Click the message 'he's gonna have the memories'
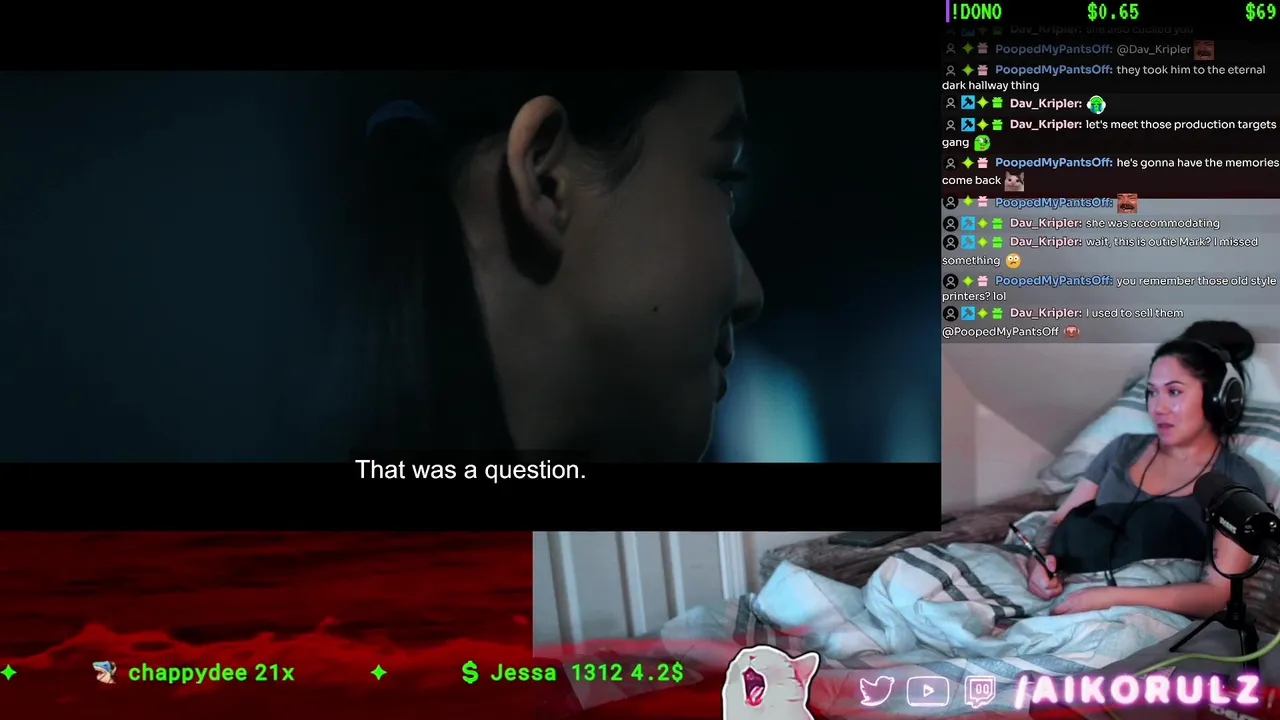Image resolution: width=1280 pixels, height=720 pixels. 1198,163
